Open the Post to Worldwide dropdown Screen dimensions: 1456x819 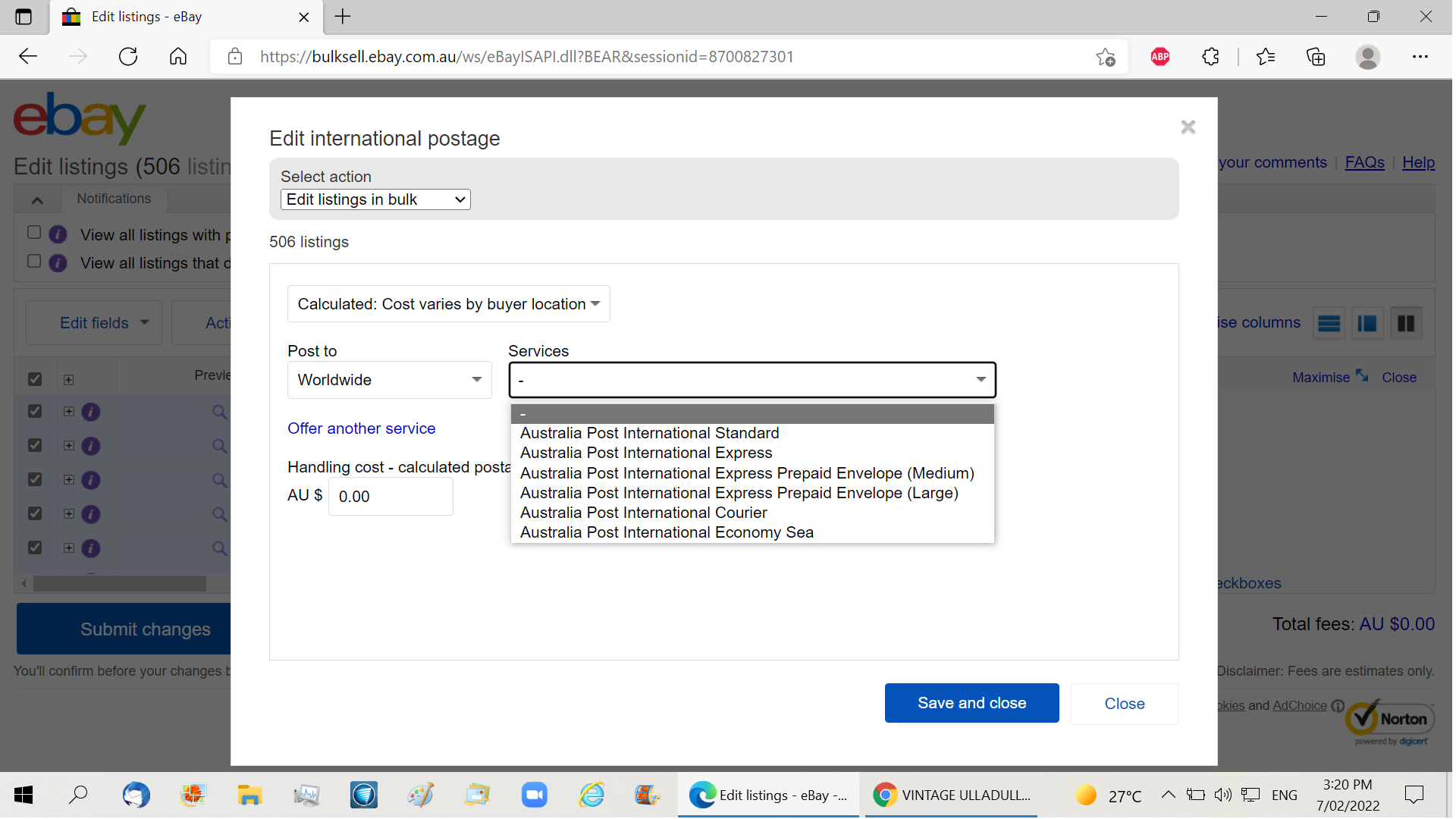pos(389,380)
